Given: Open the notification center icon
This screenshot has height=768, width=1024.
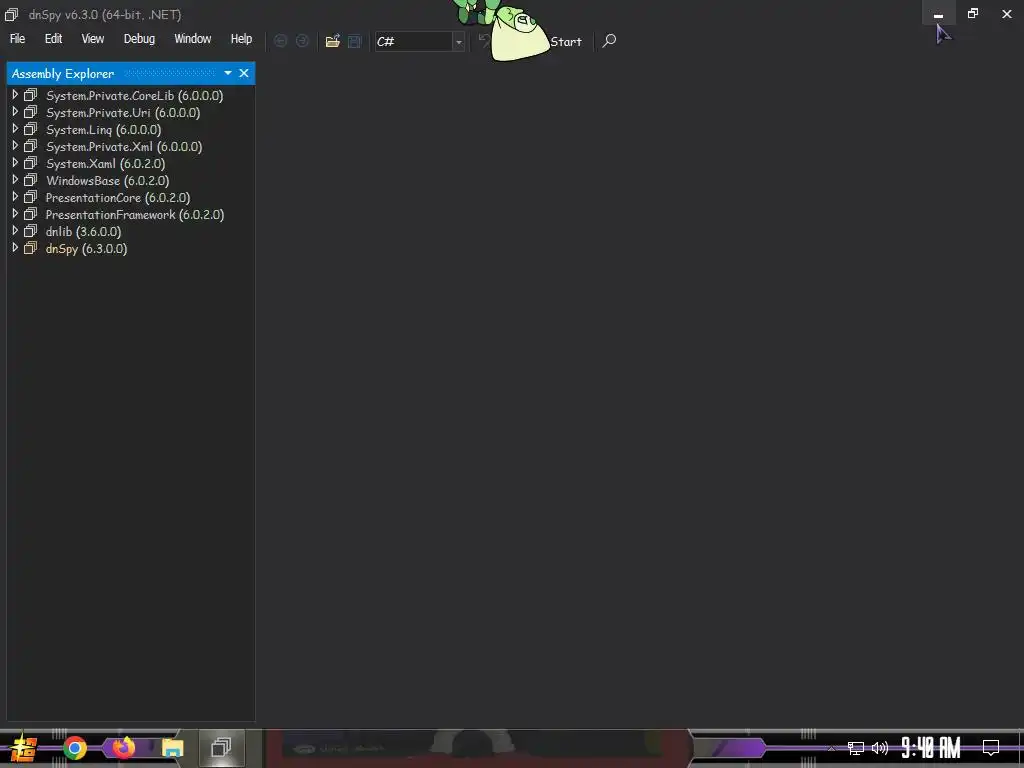Looking at the screenshot, I should 991,748.
